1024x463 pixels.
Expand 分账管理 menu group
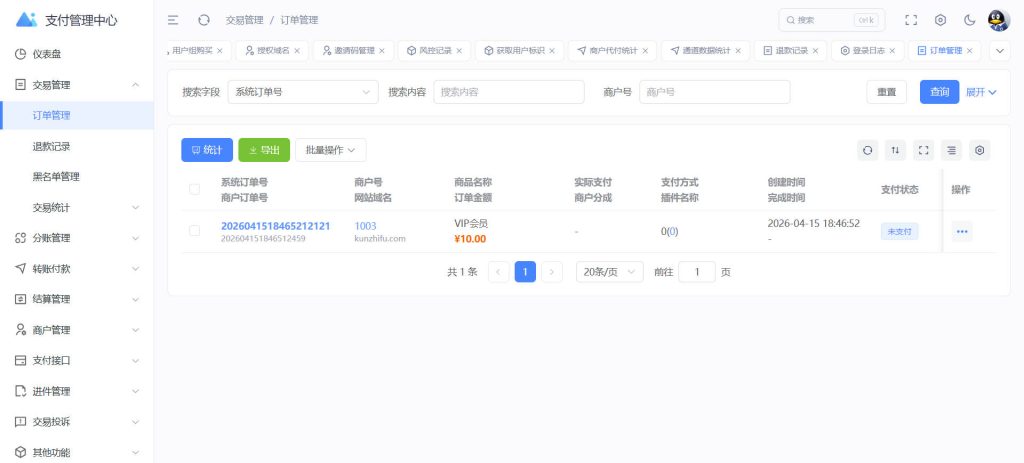tap(77, 238)
